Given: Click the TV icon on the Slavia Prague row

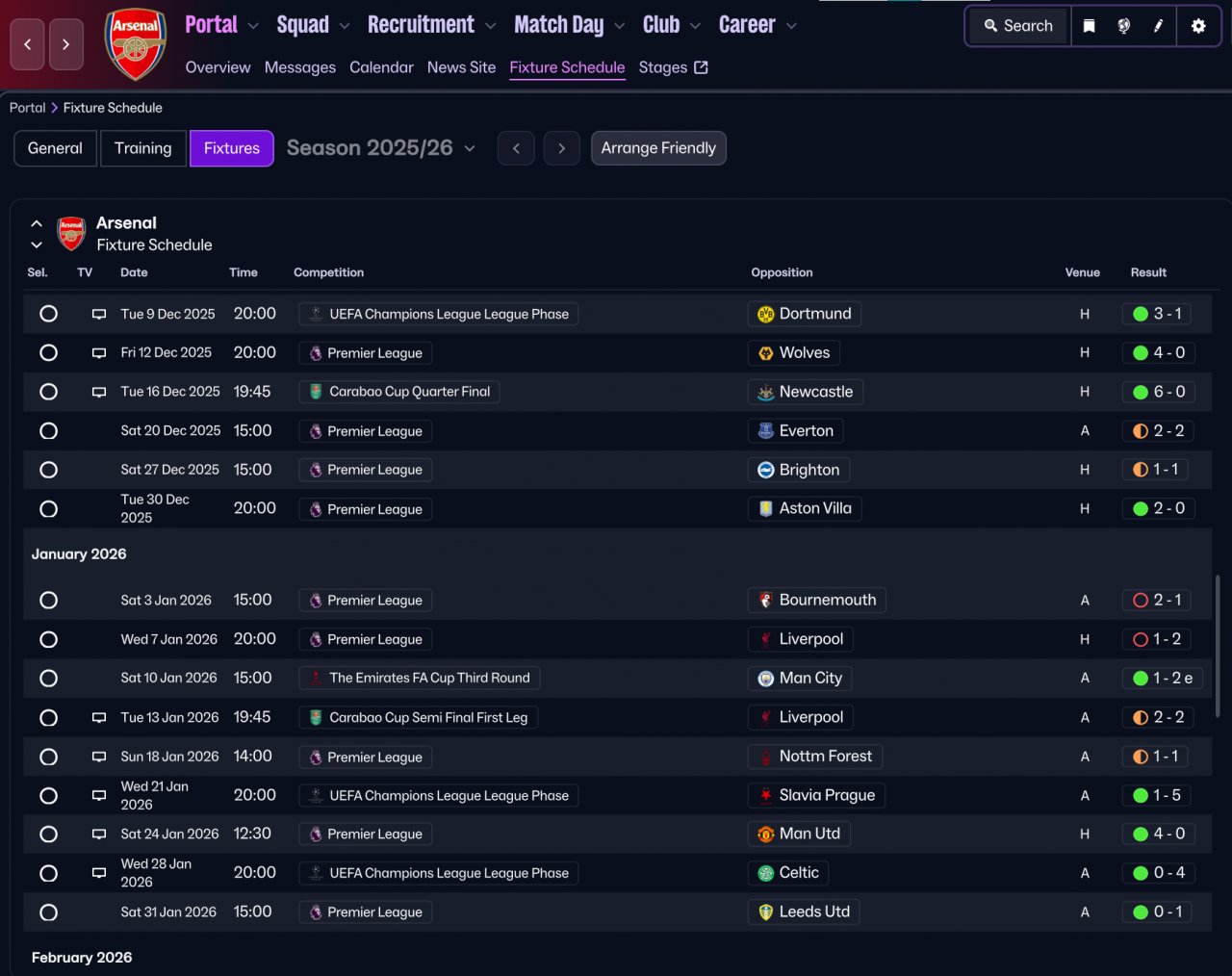Looking at the screenshot, I should tap(98, 795).
